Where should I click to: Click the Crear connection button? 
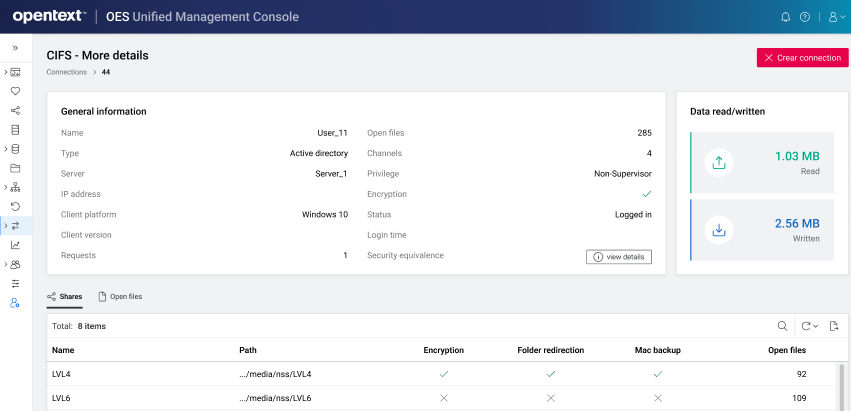802,58
